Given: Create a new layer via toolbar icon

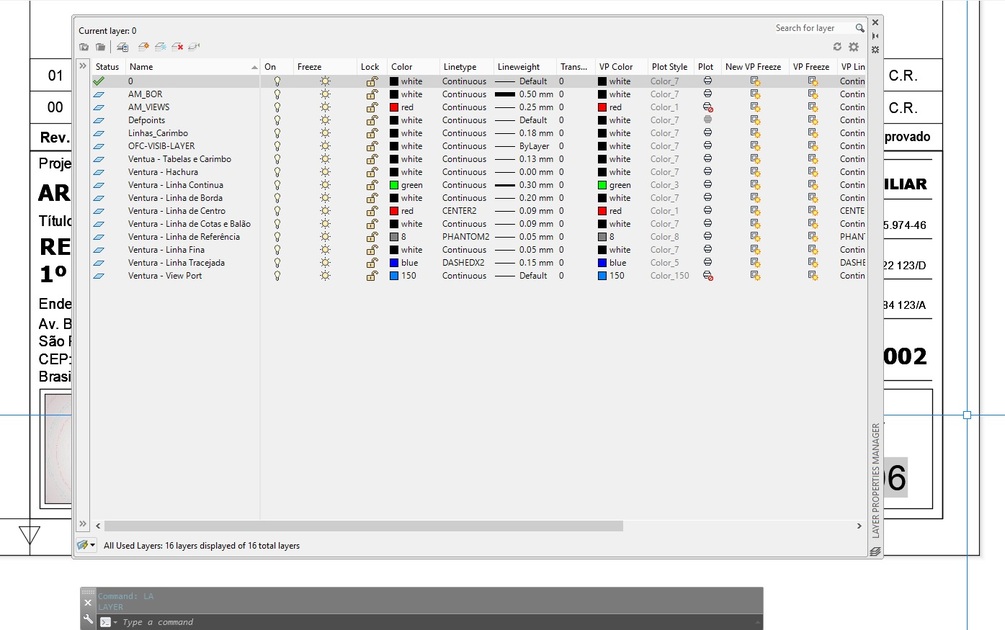Looking at the screenshot, I should point(144,47).
